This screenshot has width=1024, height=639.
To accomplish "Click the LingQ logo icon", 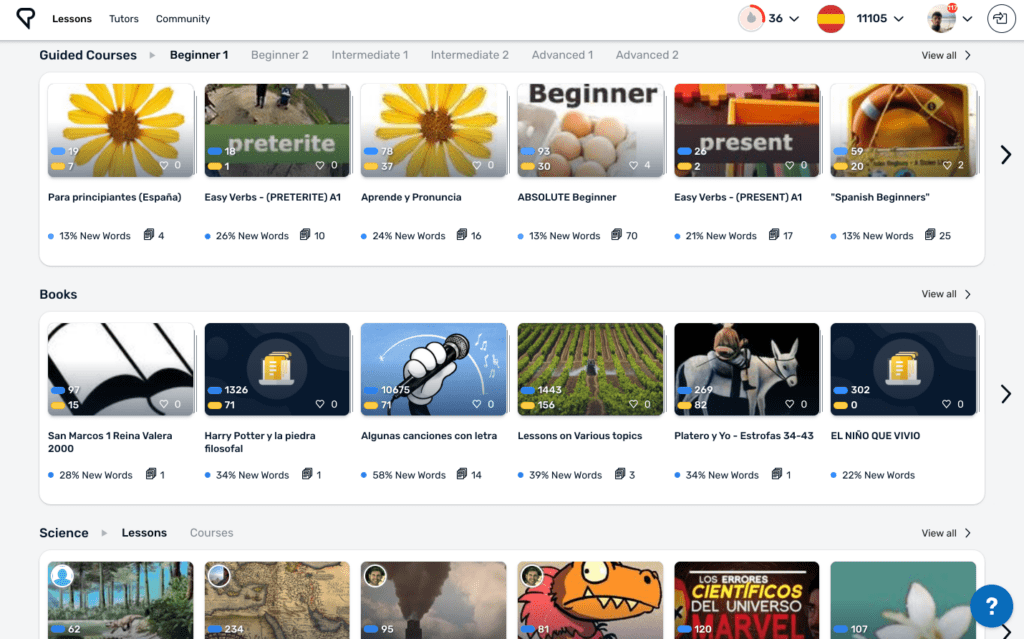I will point(26,18).
